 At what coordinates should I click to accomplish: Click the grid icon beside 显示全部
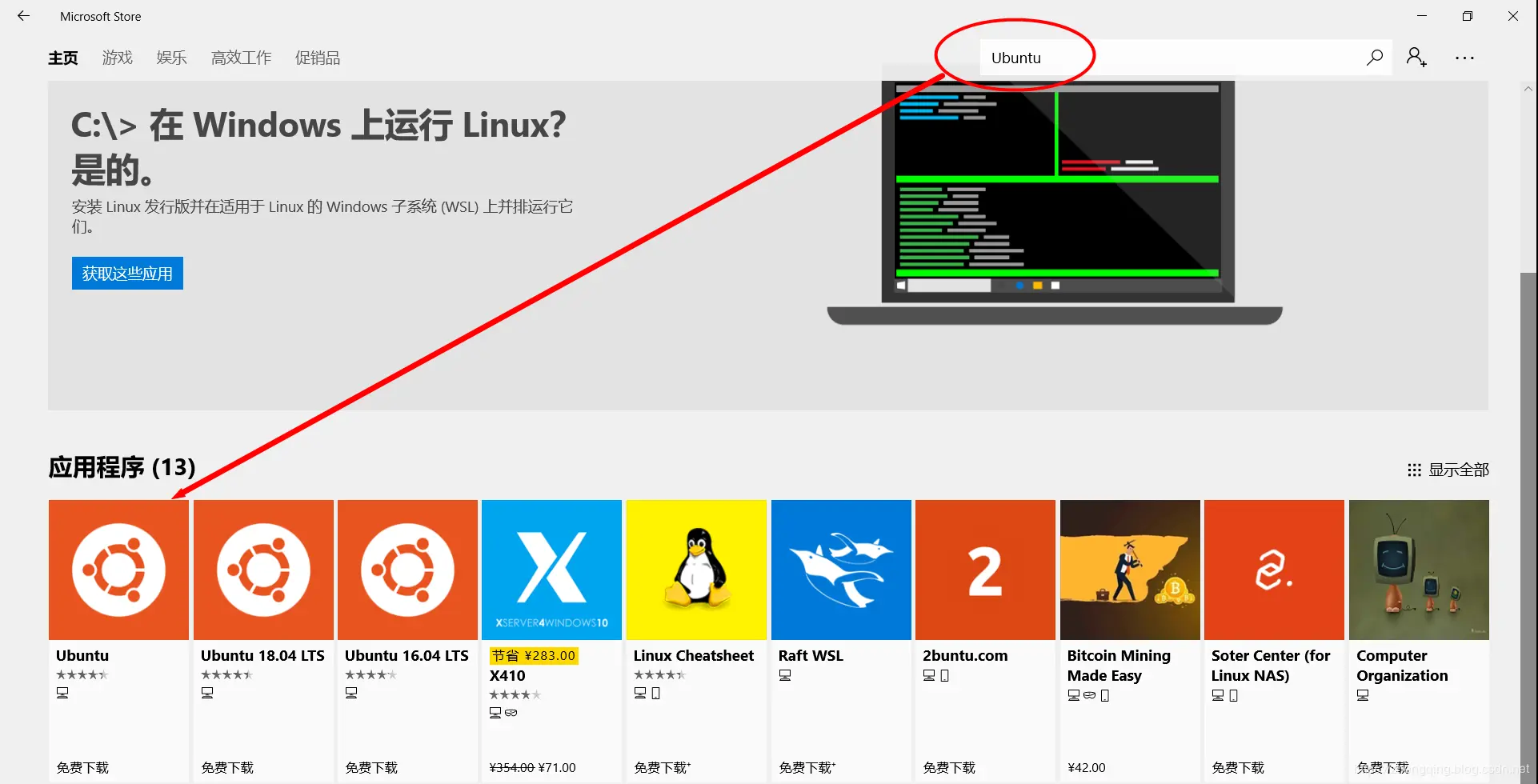1414,470
